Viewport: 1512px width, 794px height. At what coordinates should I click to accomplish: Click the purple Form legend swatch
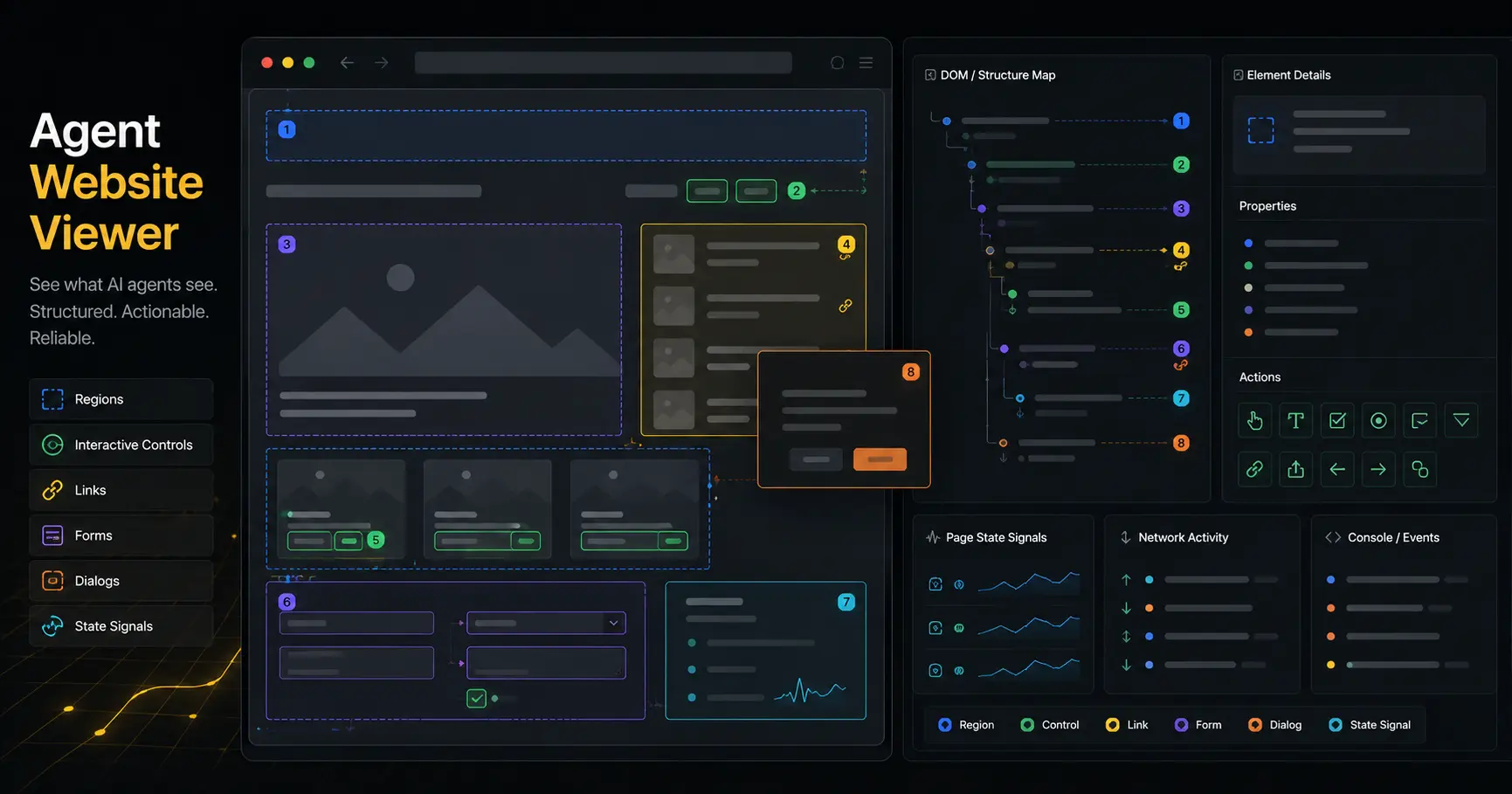[1181, 725]
